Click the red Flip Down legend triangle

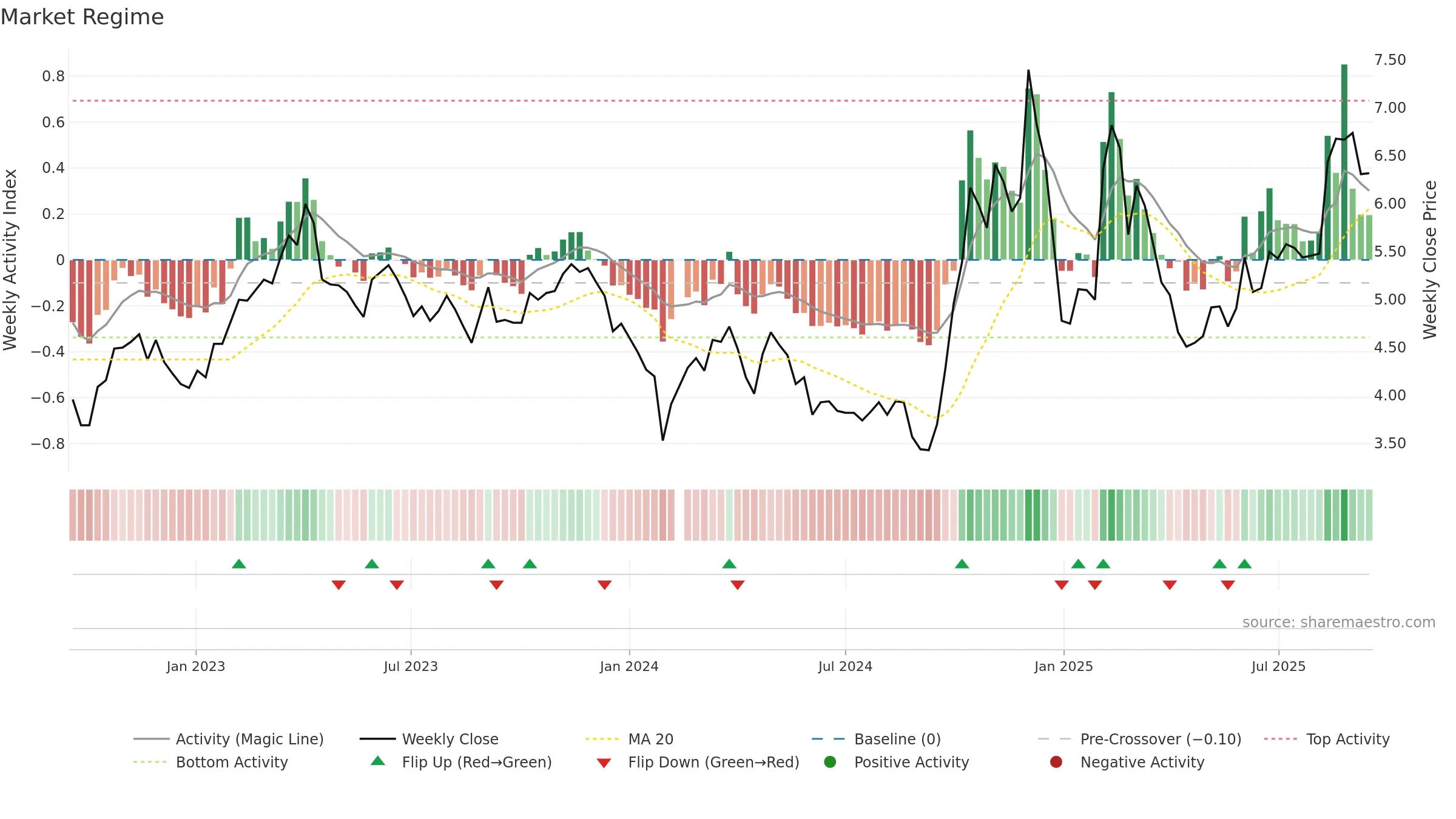tap(604, 763)
